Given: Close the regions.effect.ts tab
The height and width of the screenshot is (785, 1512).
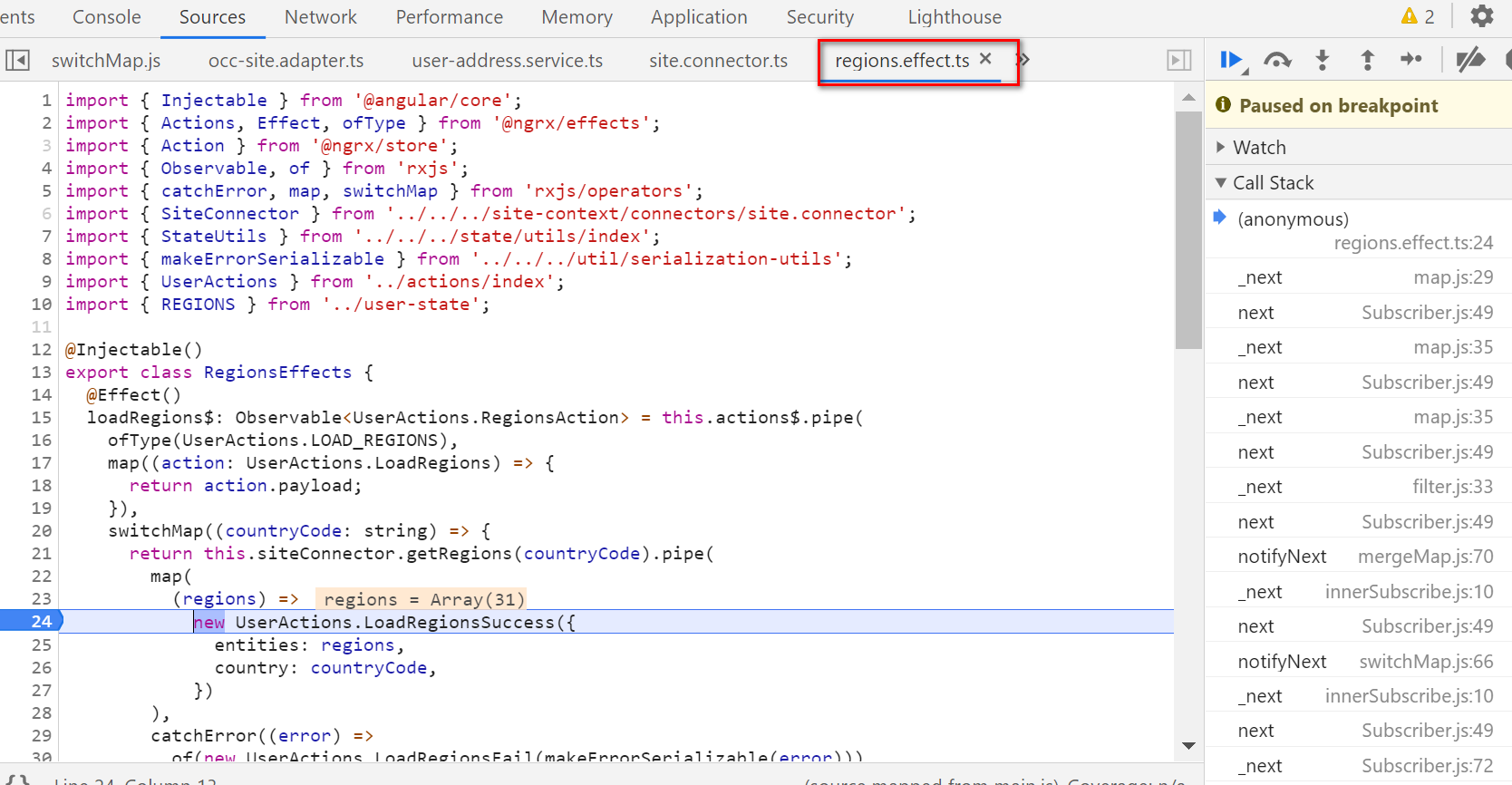Looking at the screenshot, I should coord(985,59).
